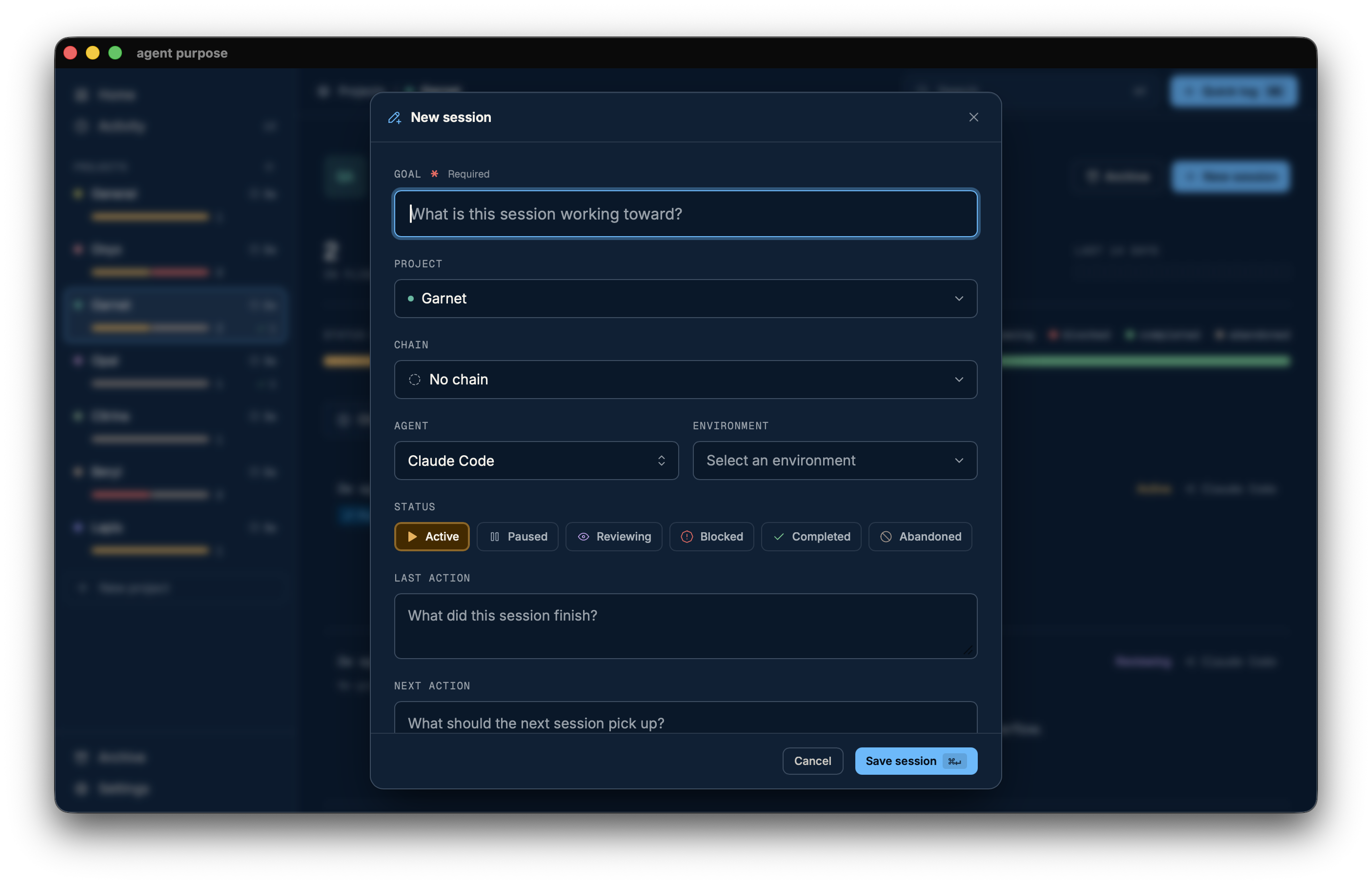1372x885 pixels.
Task: Cancel the new session dialog
Action: (x=812, y=761)
